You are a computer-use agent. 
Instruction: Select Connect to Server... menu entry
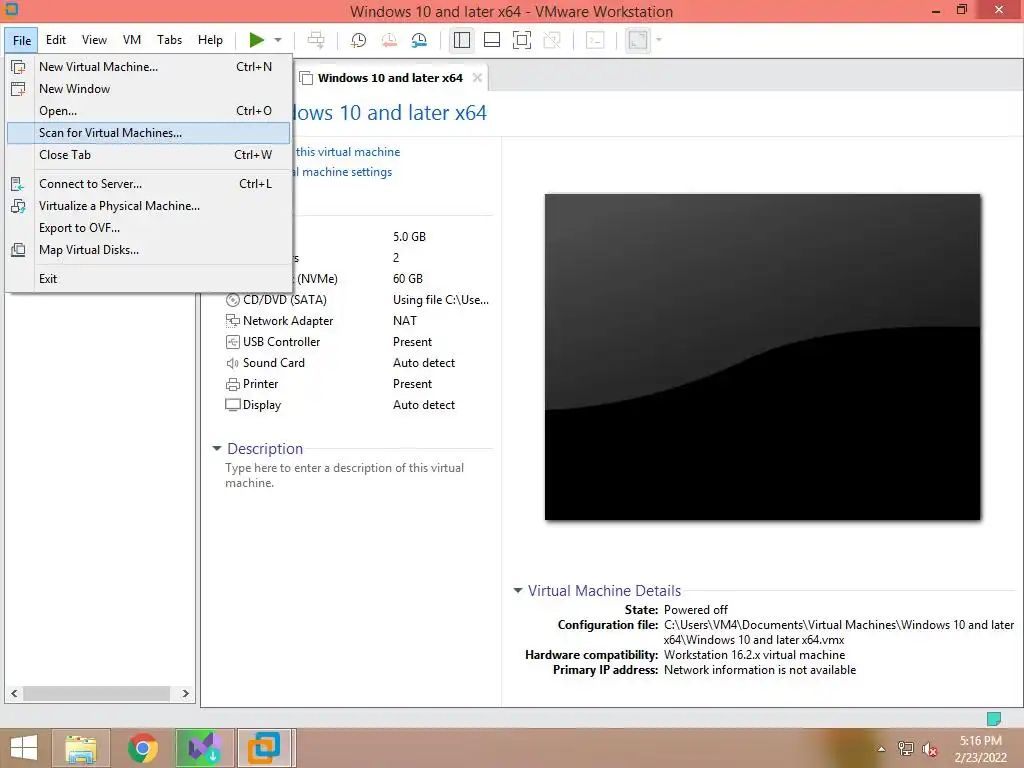(148, 184)
